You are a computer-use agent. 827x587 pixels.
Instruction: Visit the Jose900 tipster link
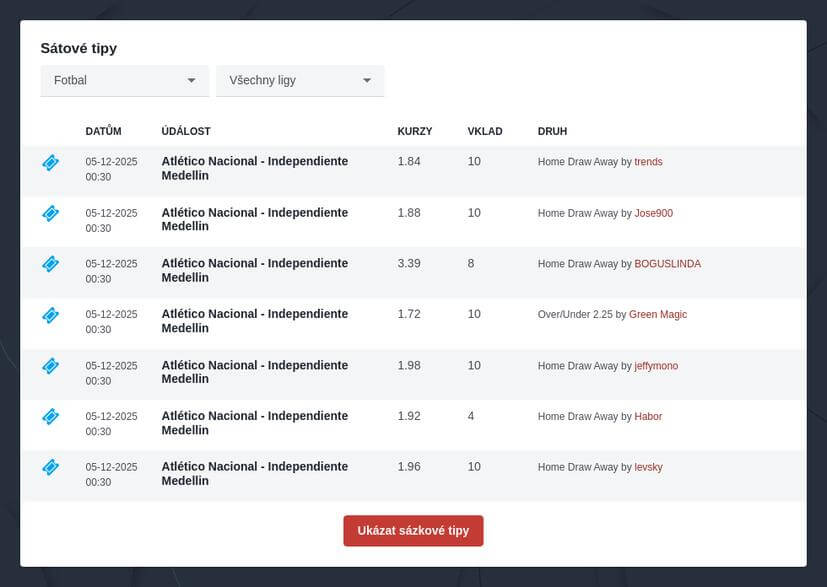tap(653, 213)
